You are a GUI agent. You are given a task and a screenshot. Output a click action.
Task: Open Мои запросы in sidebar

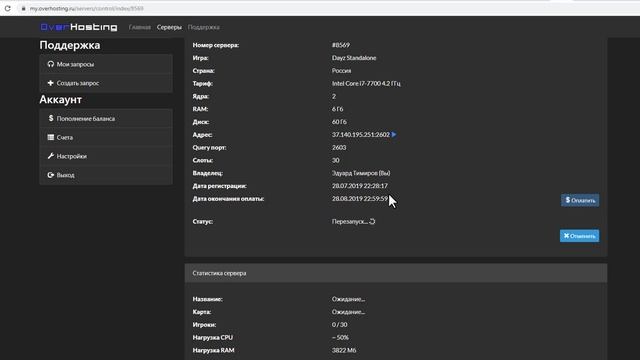pyautogui.click(x=106, y=64)
